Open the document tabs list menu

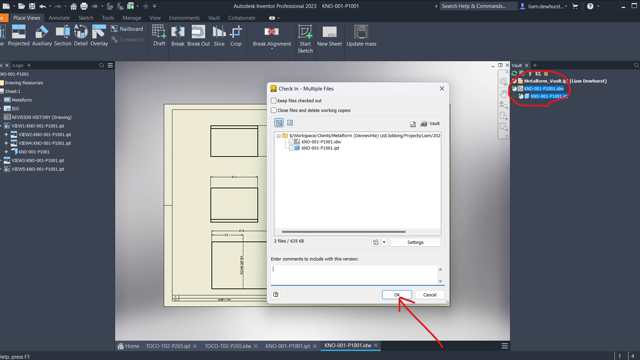[x=504, y=346]
